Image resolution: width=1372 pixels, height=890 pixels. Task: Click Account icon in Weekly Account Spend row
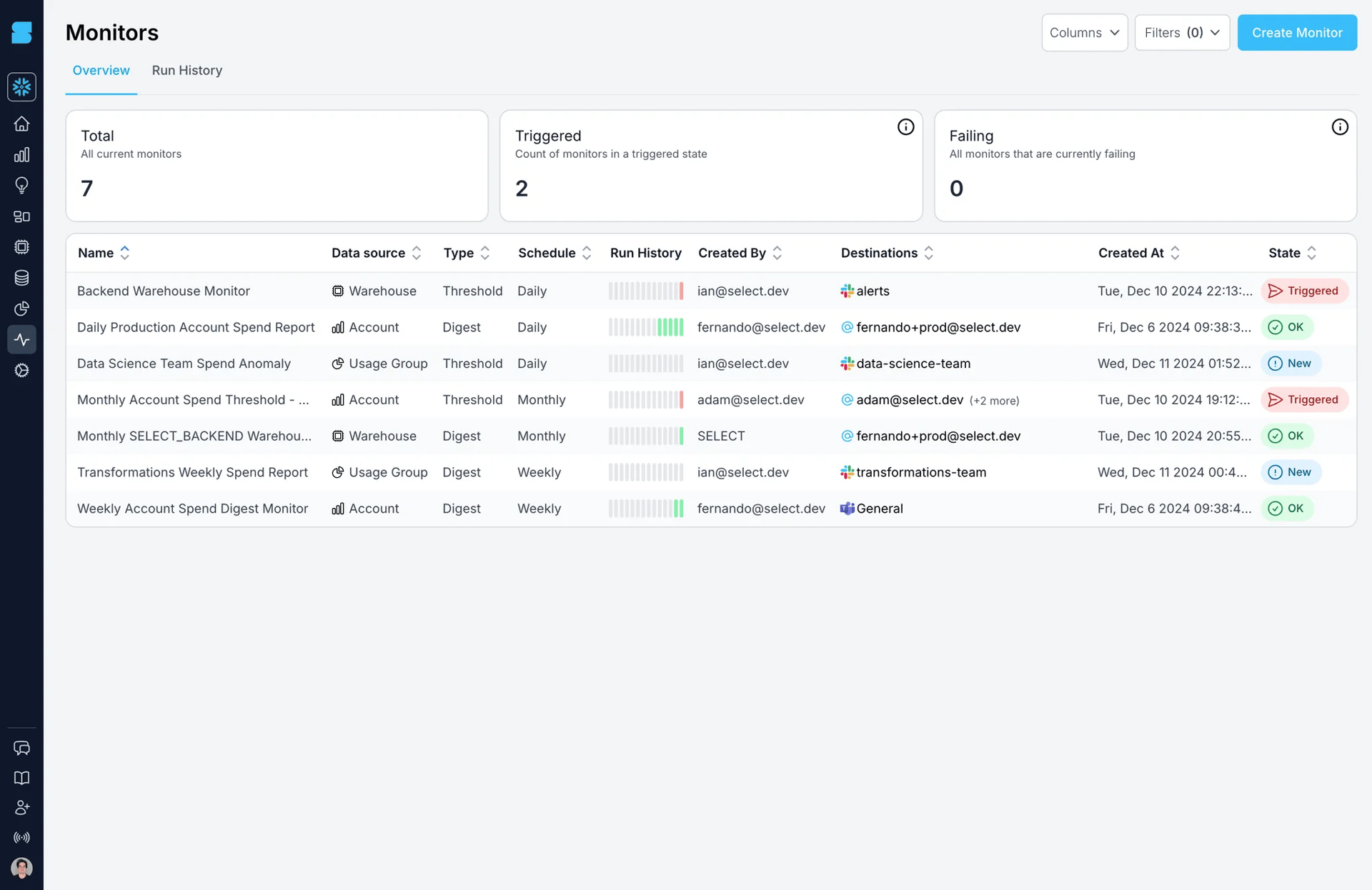[337, 509]
